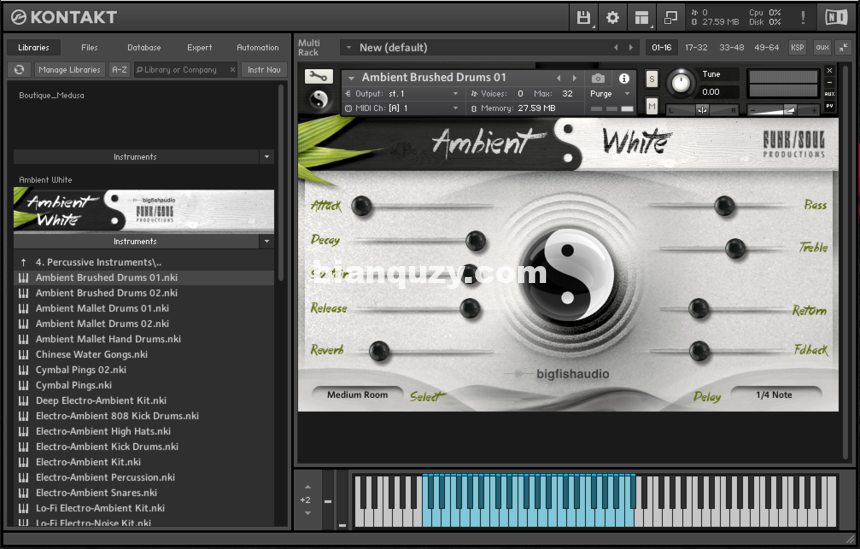
Task: Click the Tune knob
Action: 681,83
